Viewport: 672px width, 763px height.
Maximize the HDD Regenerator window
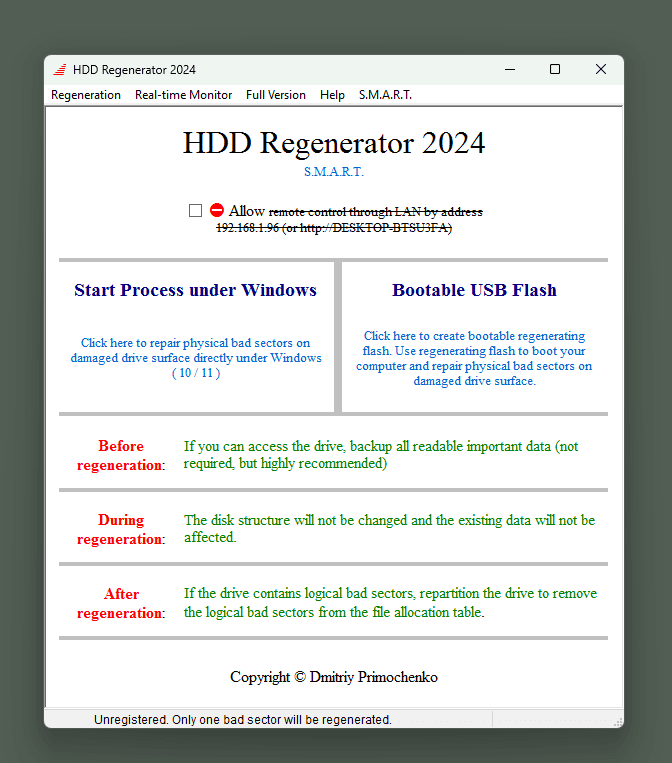tap(555, 70)
